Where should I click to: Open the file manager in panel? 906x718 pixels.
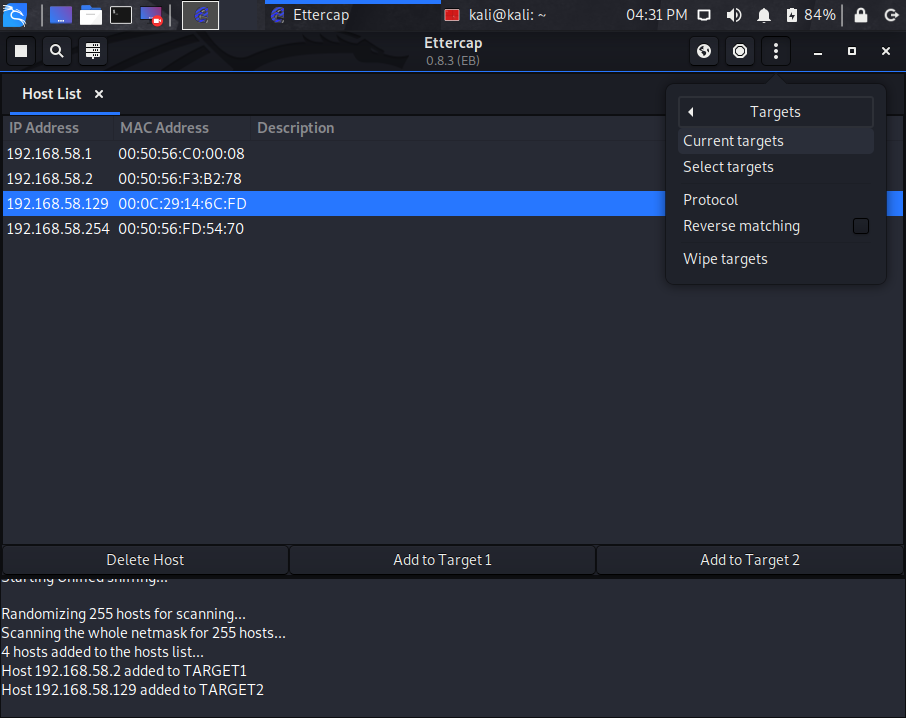tap(91, 15)
